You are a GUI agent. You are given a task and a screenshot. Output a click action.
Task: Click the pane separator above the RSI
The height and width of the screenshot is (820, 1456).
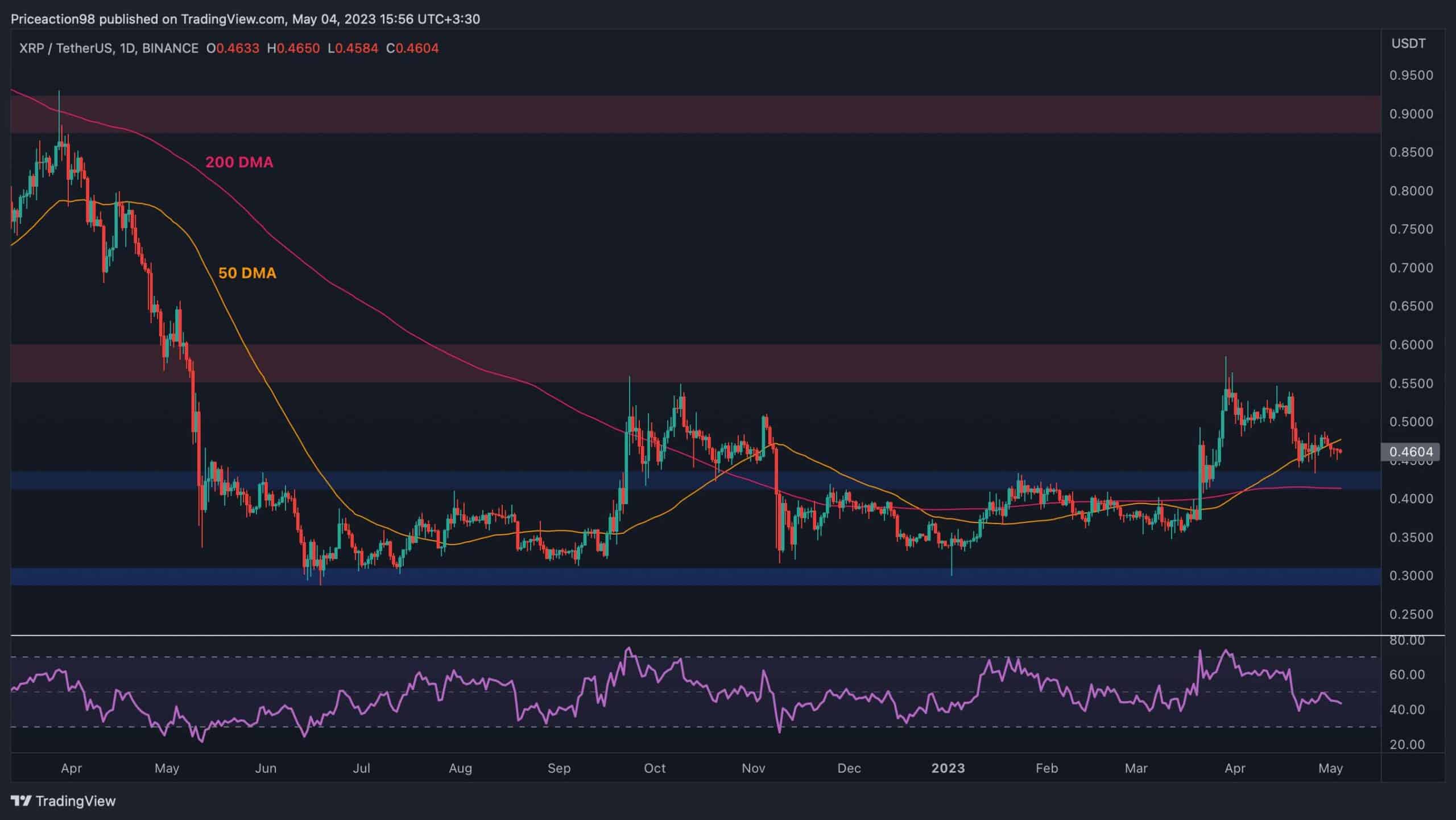pyautogui.click(x=682, y=635)
